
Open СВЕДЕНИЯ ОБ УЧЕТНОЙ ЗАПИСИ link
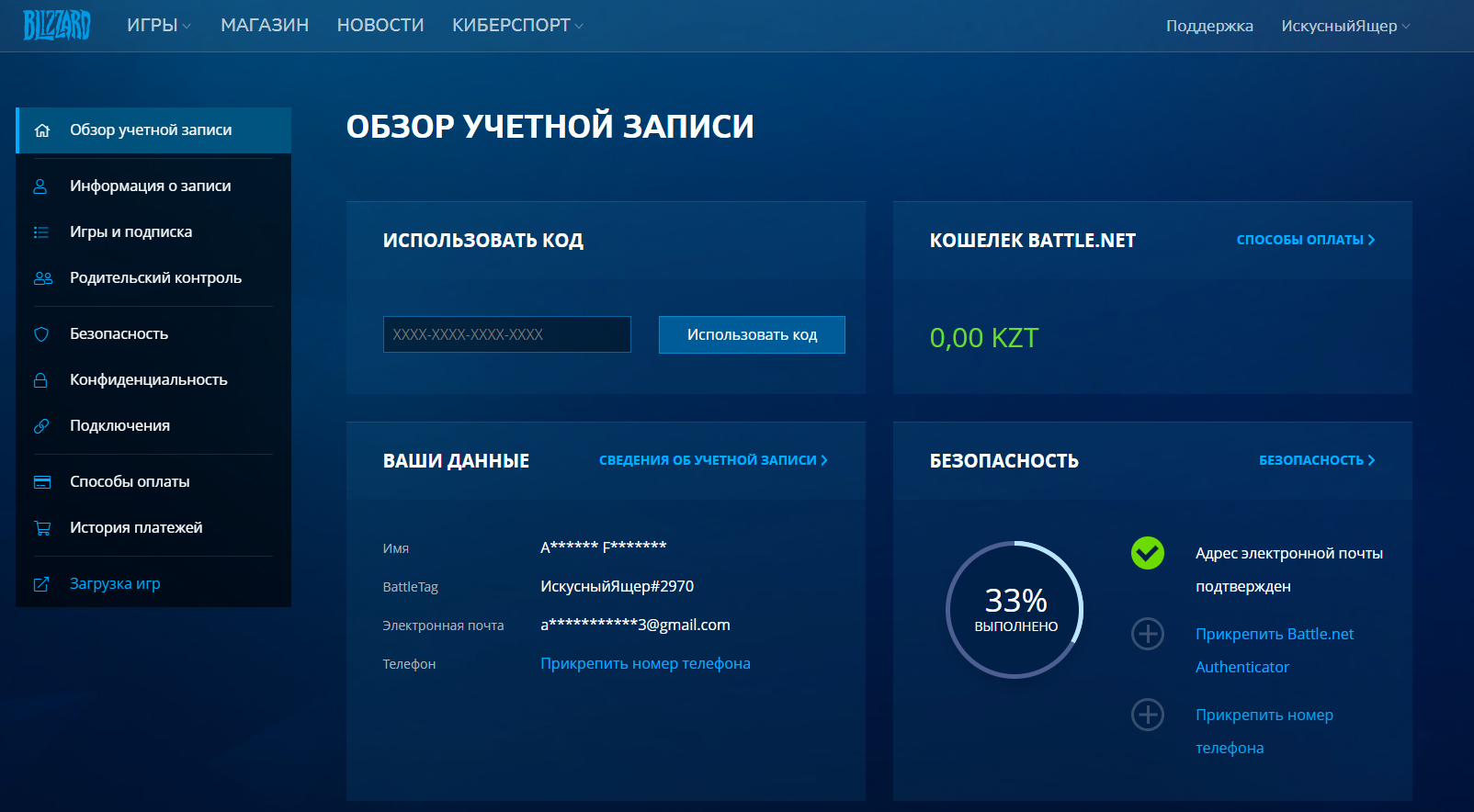713,460
